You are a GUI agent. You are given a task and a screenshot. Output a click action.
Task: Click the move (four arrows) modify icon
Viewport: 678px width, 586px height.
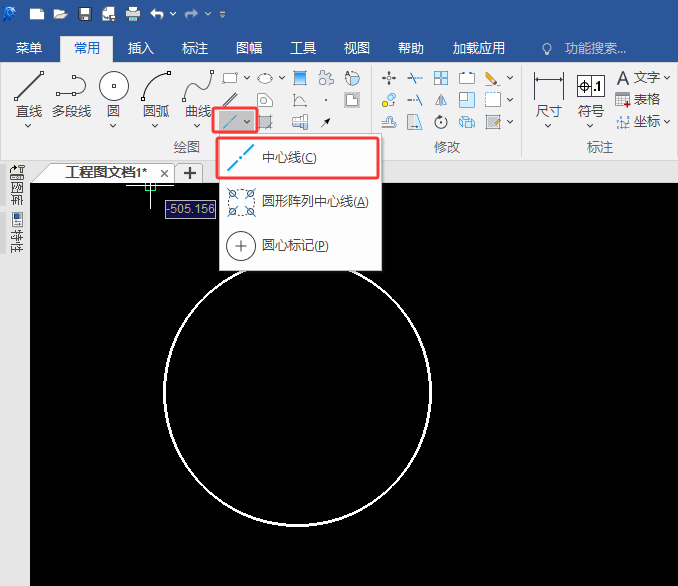pos(389,78)
